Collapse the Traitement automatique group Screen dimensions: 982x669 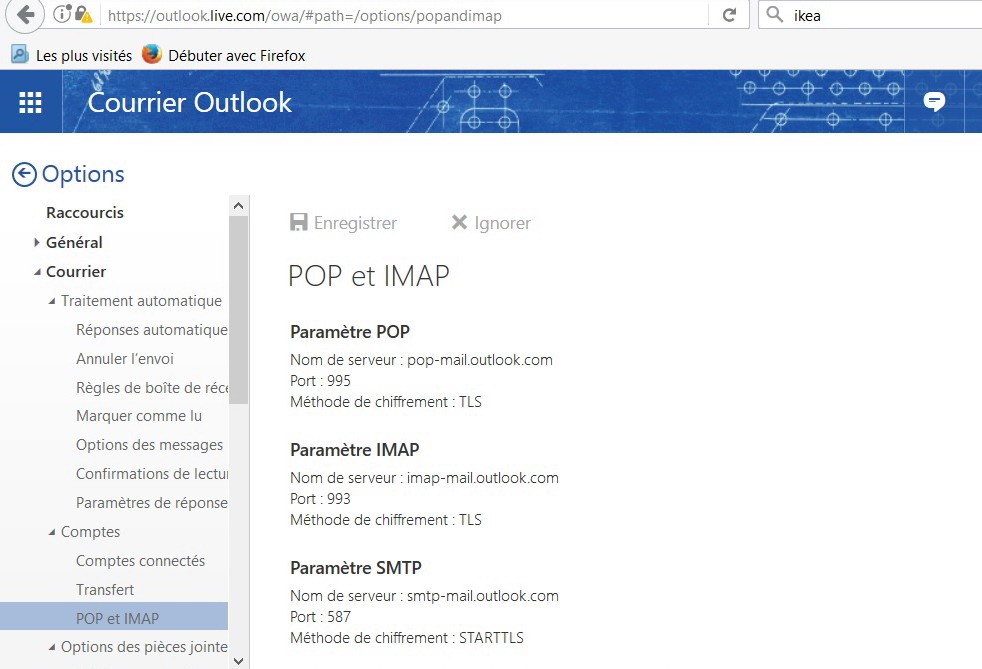pos(52,301)
